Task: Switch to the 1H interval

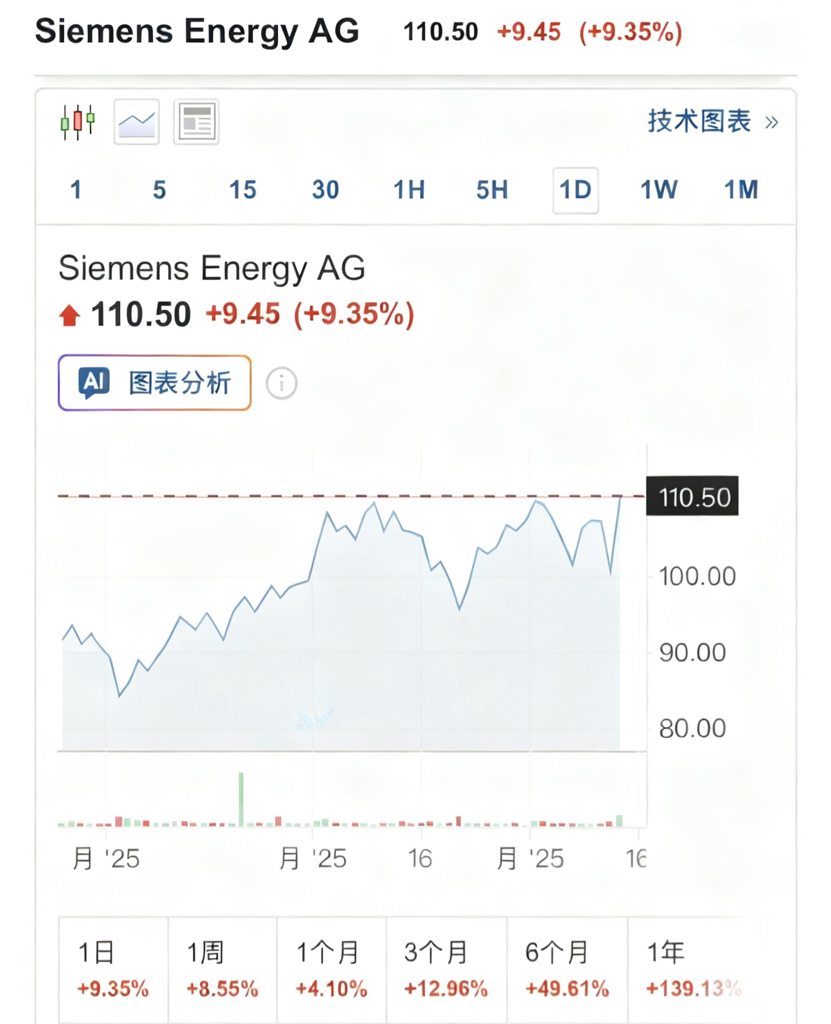Action: click(408, 190)
